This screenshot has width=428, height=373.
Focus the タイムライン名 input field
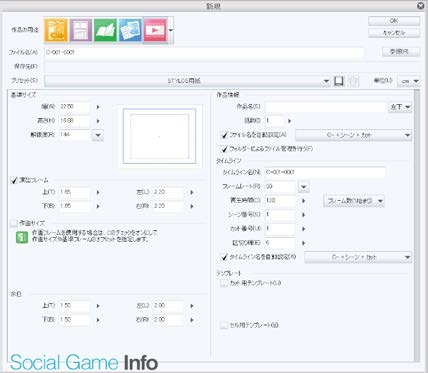coord(325,172)
